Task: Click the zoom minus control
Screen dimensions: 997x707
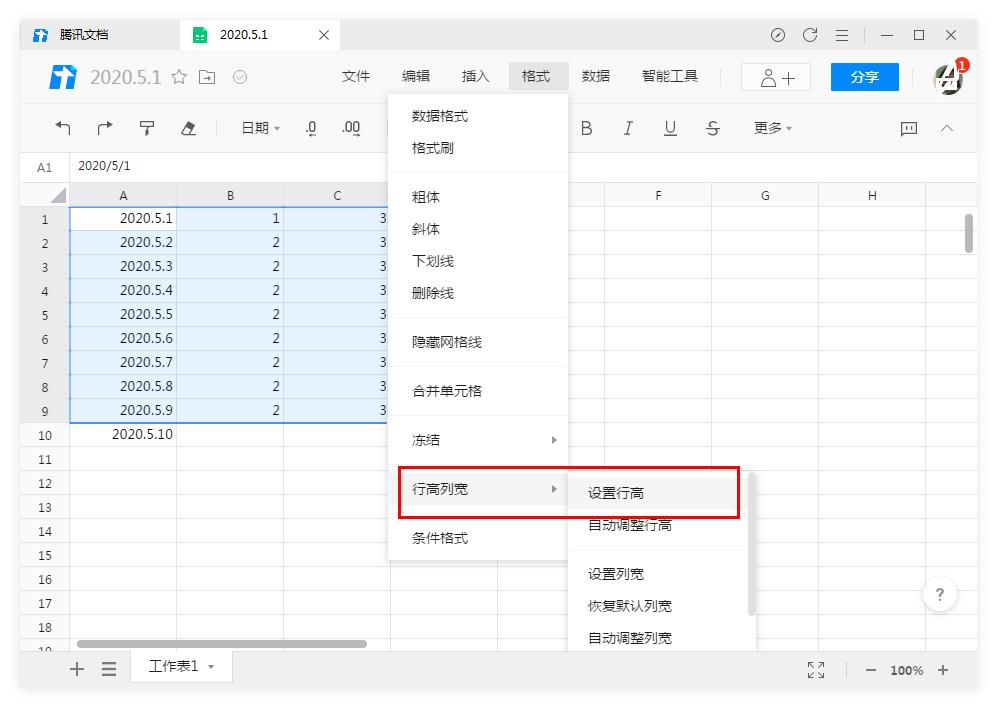Action: 869,670
